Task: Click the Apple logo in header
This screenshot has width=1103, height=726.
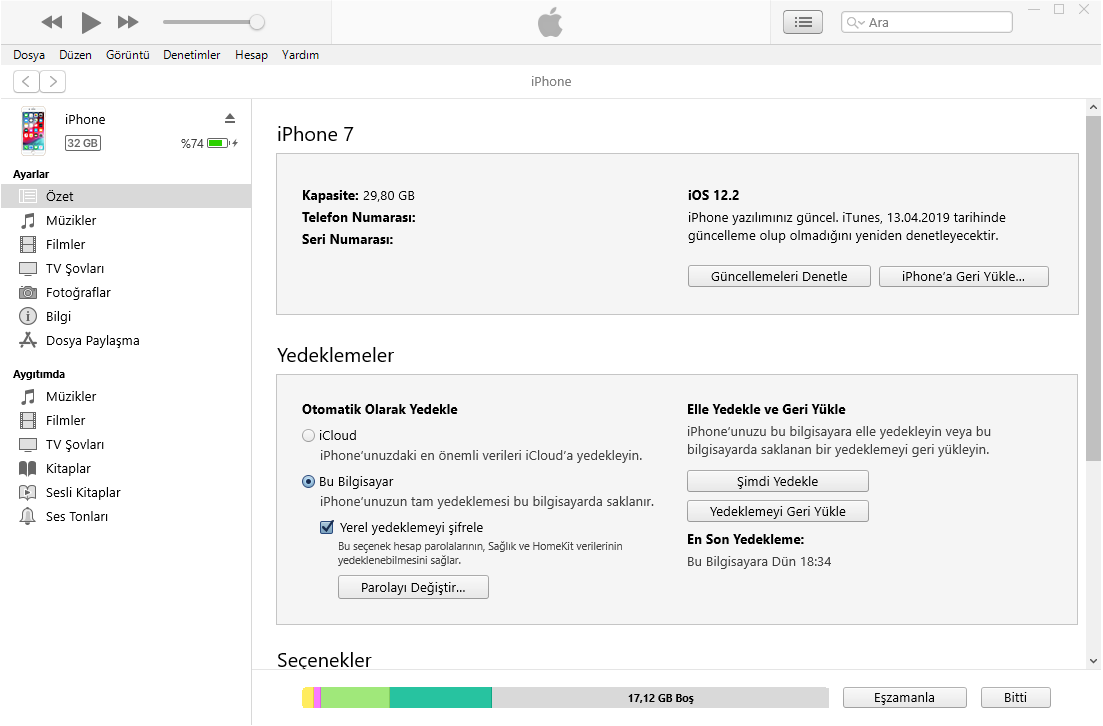Action: (550, 22)
